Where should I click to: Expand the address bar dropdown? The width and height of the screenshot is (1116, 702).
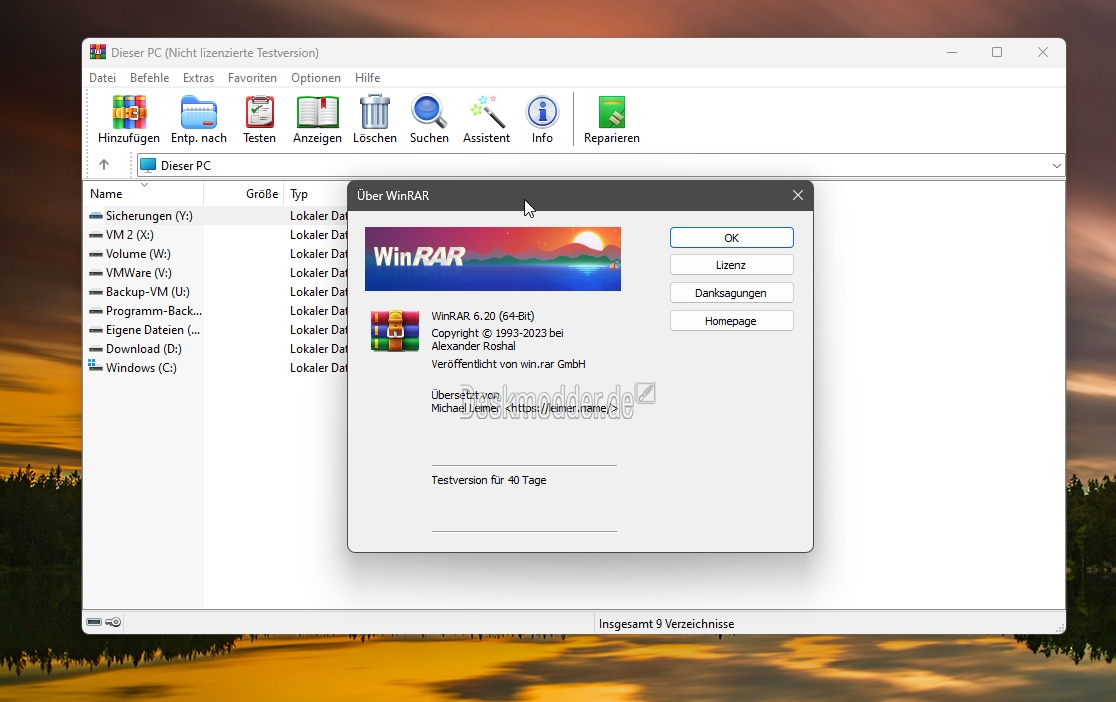[x=1056, y=166]
